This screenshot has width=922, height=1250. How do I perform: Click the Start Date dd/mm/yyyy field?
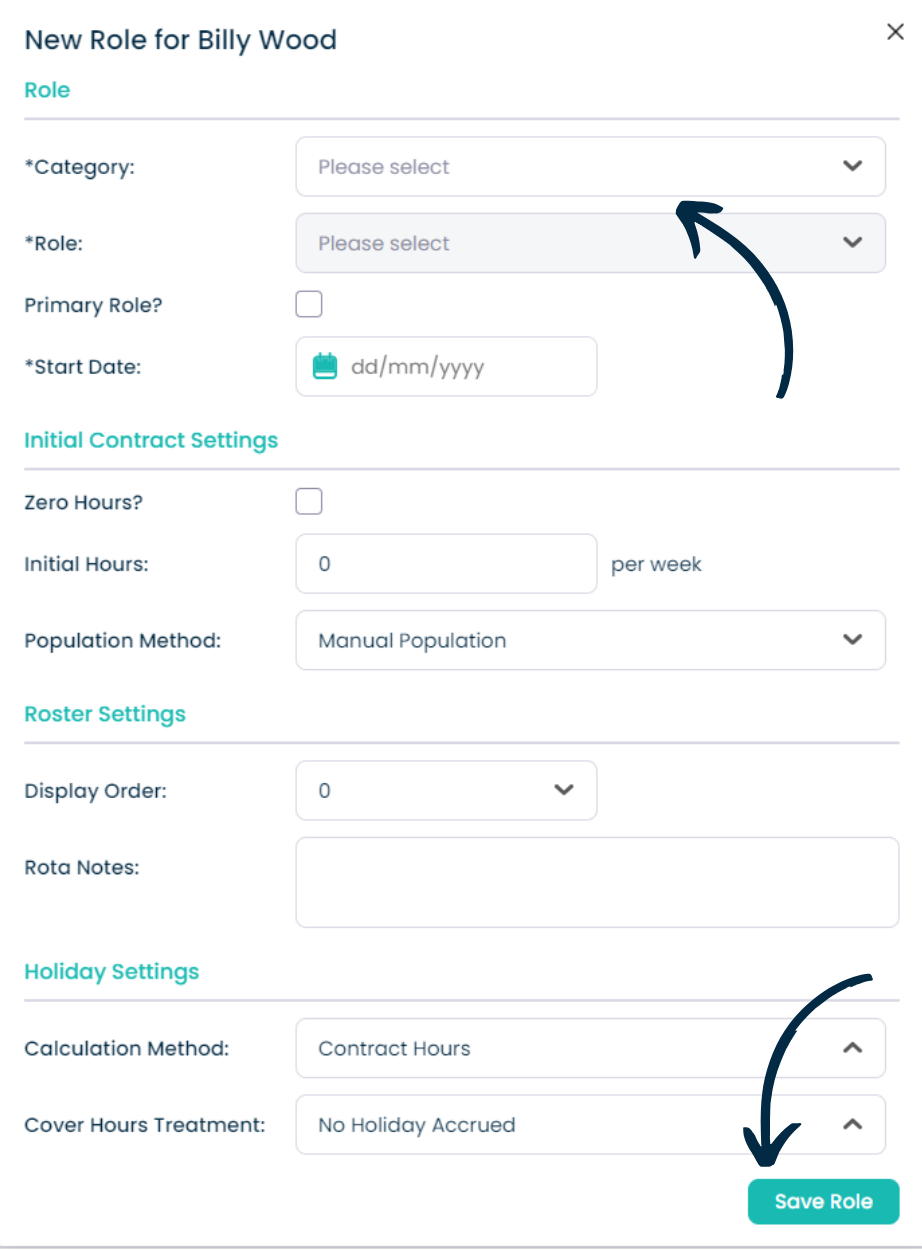[x=447, y=366]
